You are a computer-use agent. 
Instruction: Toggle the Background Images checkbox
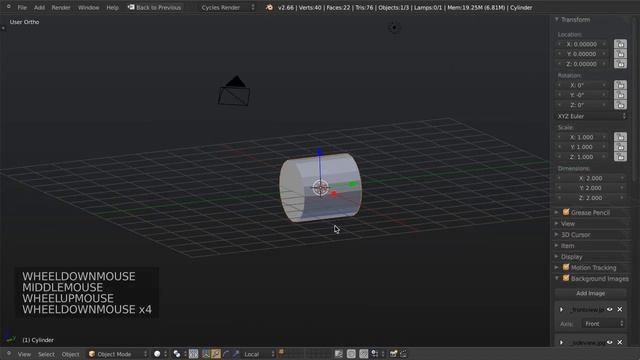(566, 278)
